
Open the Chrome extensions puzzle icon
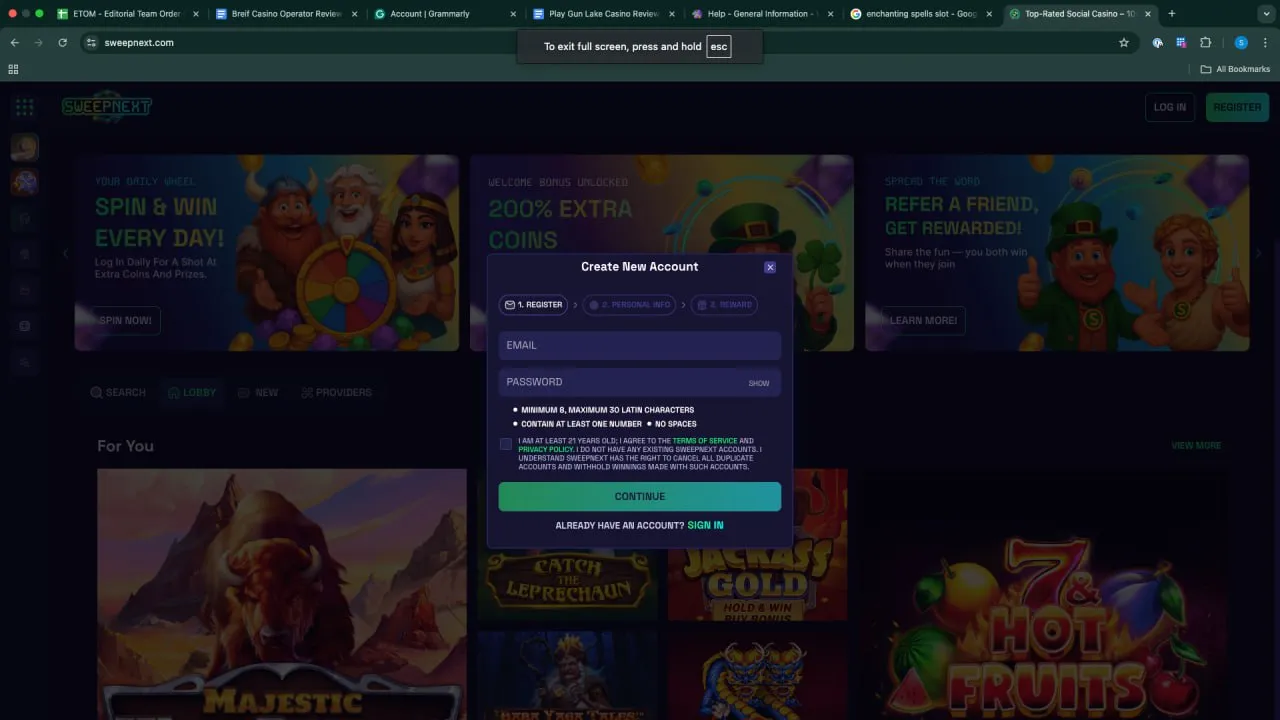point(1205,43)
